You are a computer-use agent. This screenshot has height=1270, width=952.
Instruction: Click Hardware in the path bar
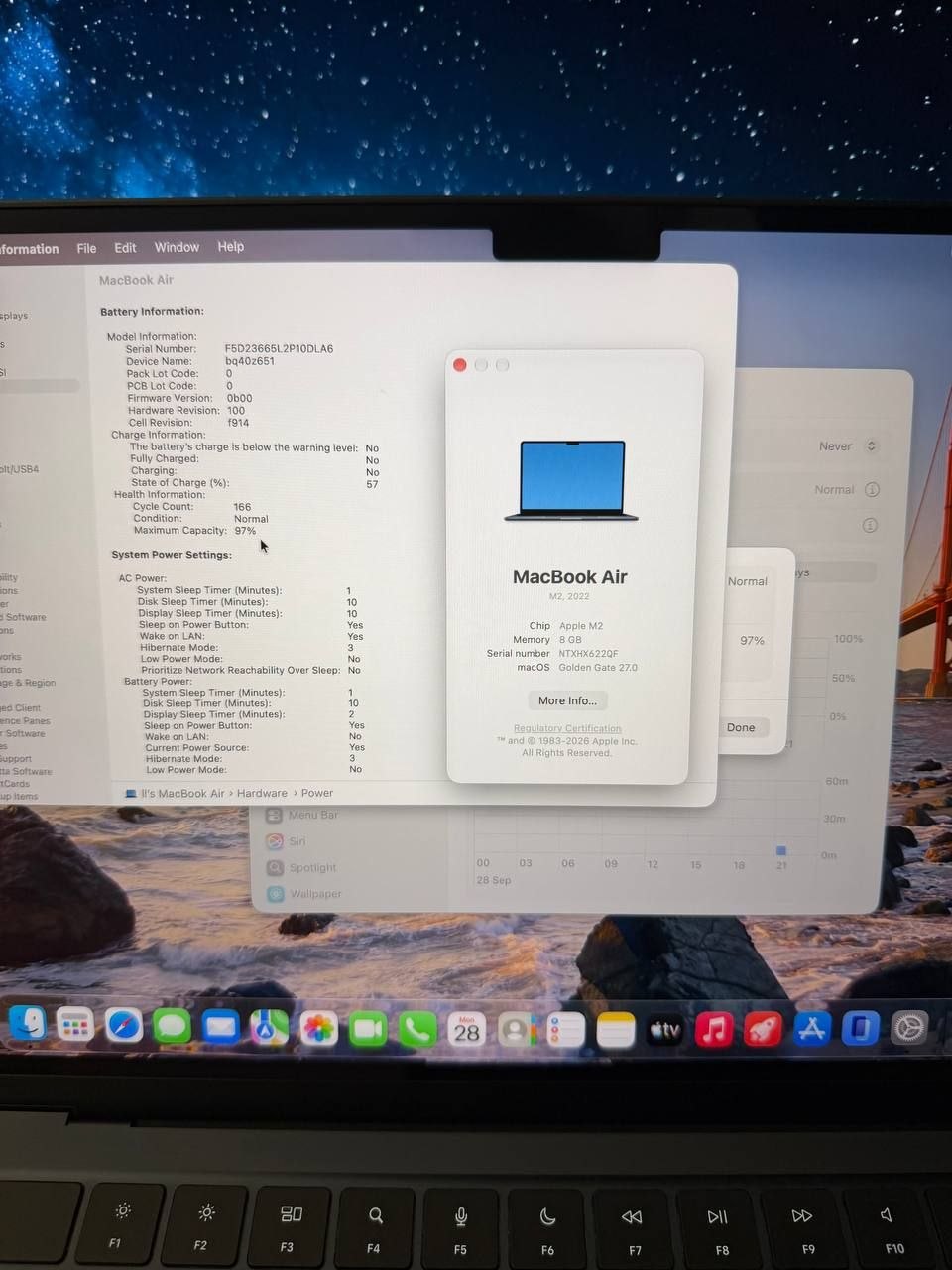coord(262,794)
